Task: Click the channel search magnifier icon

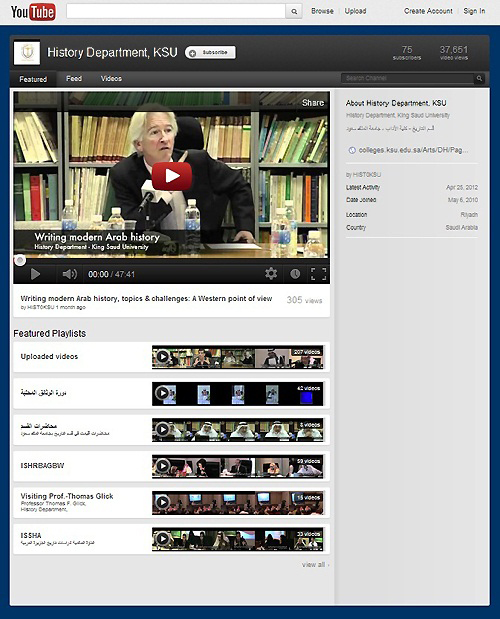Action: click(x=479, y=78)
